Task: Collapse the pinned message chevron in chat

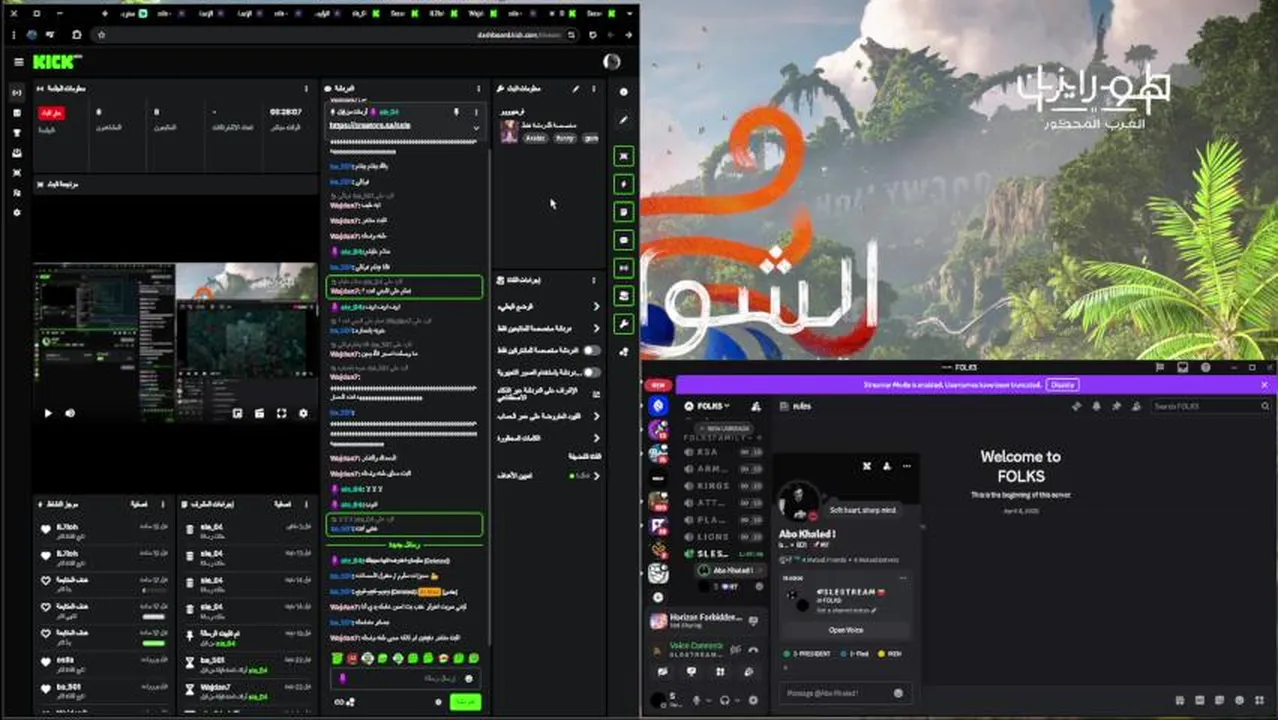Action: [x=476, y=127]
